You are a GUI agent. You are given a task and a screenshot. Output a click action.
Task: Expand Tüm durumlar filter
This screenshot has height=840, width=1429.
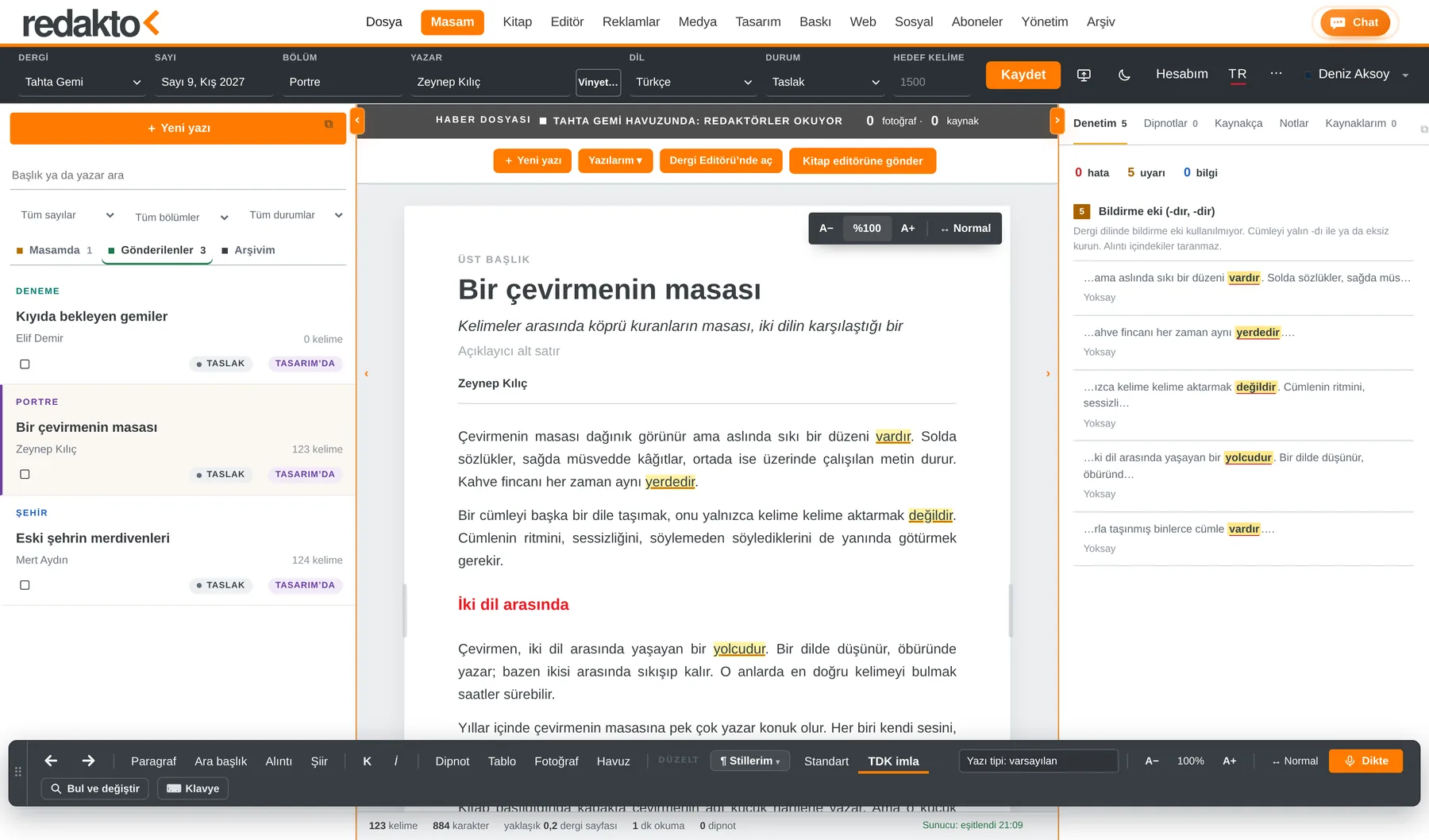coord(296,215)
